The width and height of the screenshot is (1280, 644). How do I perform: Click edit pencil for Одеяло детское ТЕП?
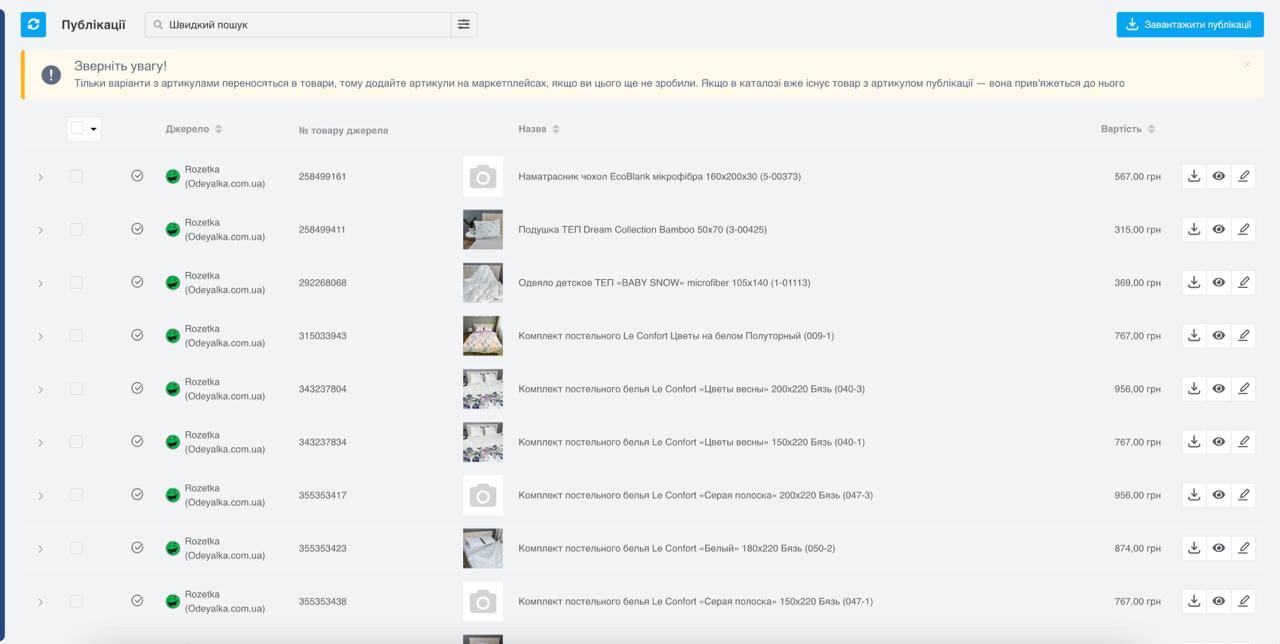(1243, 282)
